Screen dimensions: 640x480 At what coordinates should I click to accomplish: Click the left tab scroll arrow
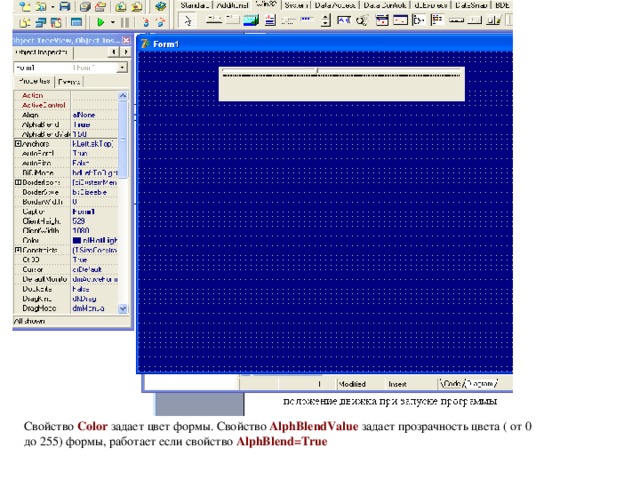tap(113, 52)
